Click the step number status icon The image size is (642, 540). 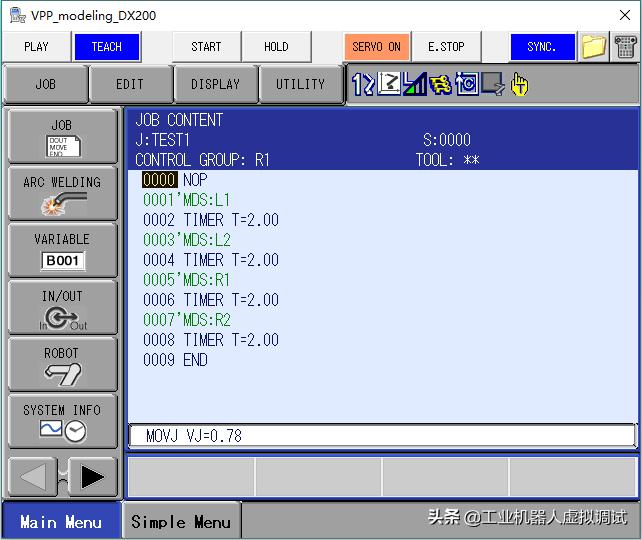click(x=363, y=84)
